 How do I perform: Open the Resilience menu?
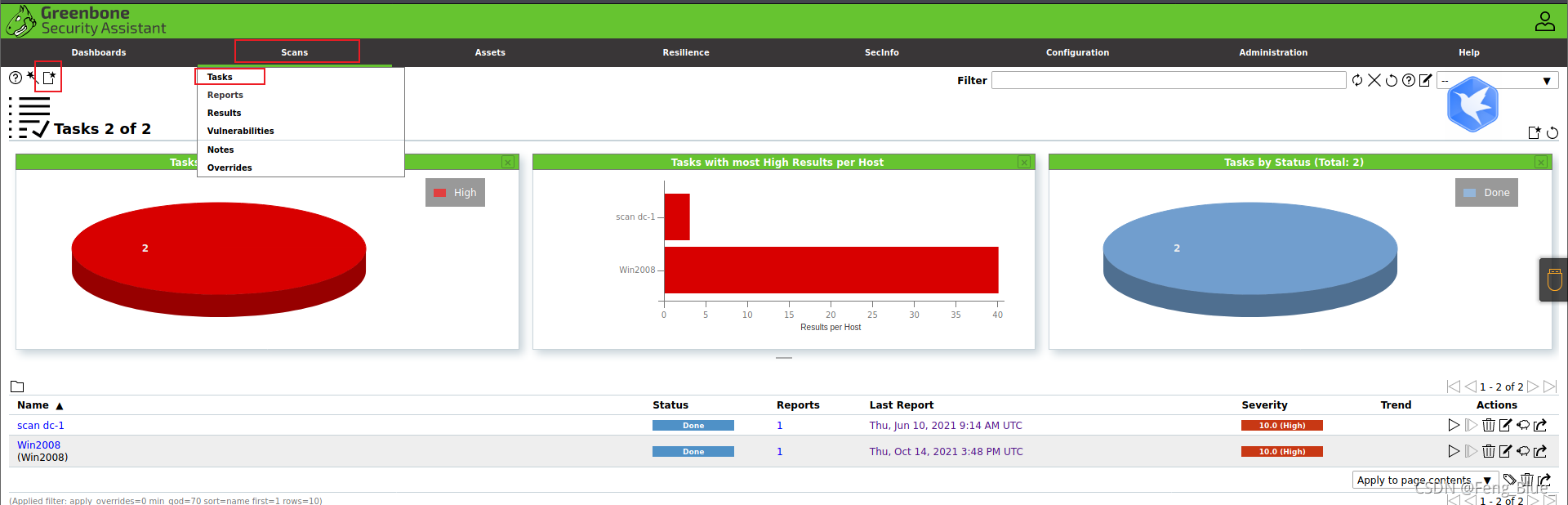click(x=686, y=52)
